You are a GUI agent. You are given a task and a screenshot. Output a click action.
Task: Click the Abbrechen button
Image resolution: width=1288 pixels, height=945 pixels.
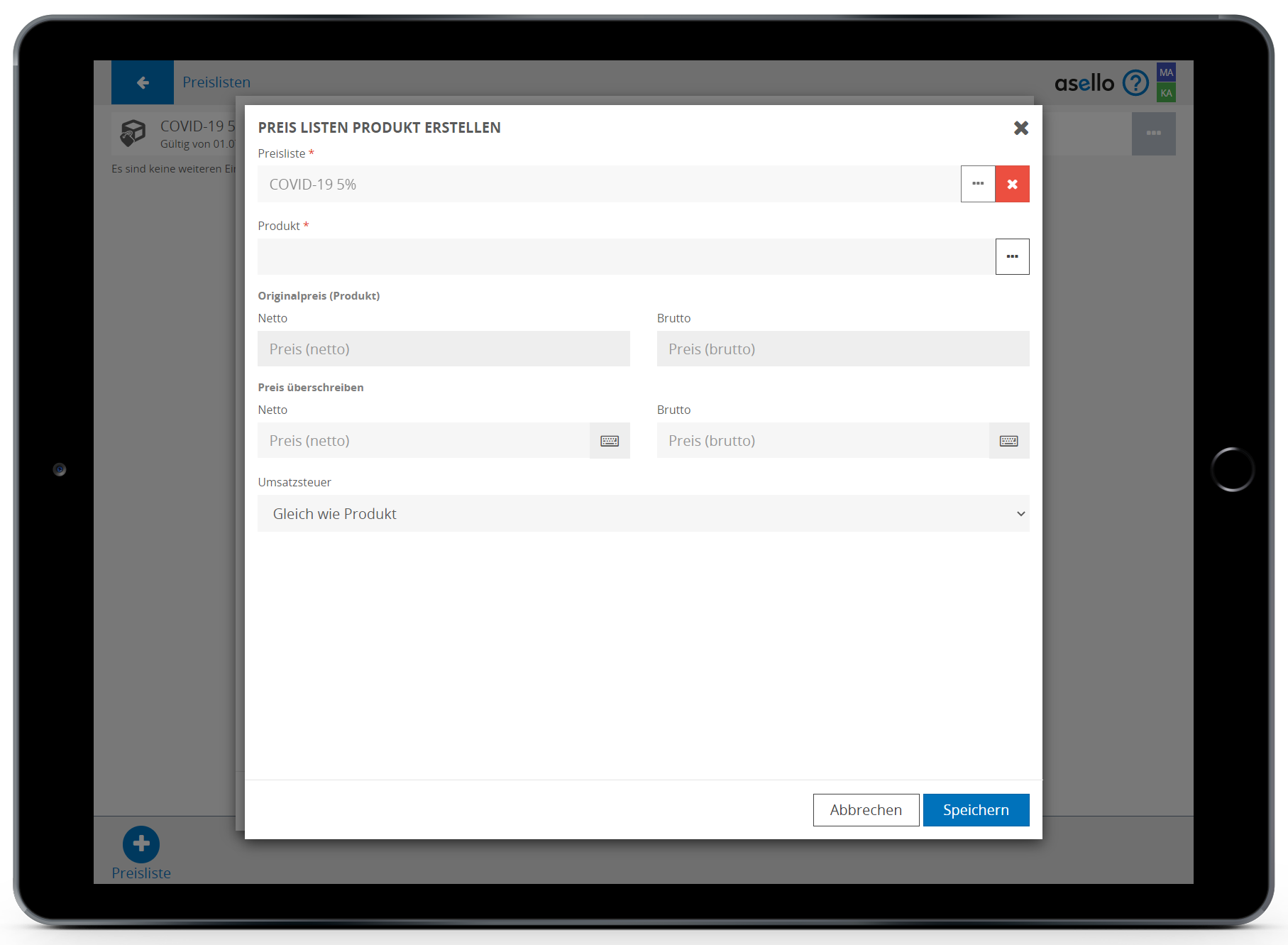[866, 810]
